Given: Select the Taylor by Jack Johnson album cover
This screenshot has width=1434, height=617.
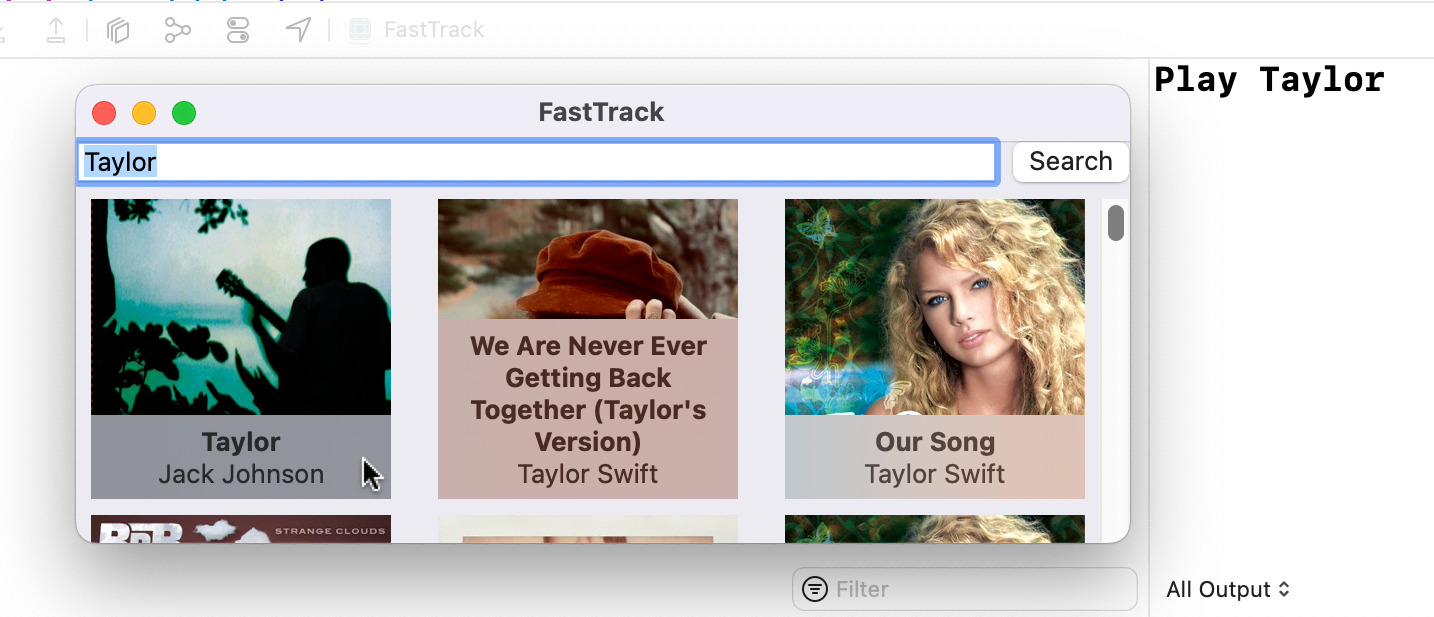Looking at the screenshot, I should point(240,307).
